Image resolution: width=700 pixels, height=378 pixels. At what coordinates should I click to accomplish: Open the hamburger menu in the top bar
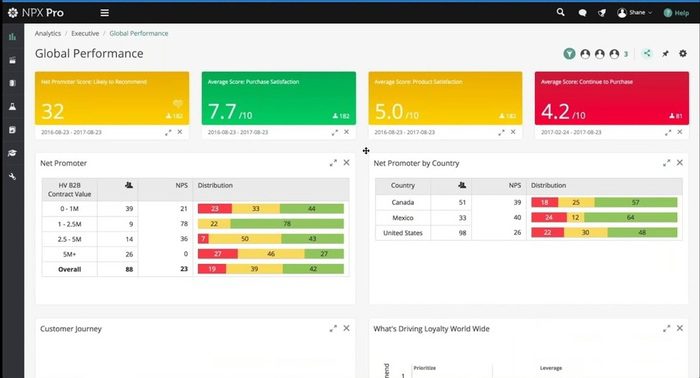pos(104,13)
